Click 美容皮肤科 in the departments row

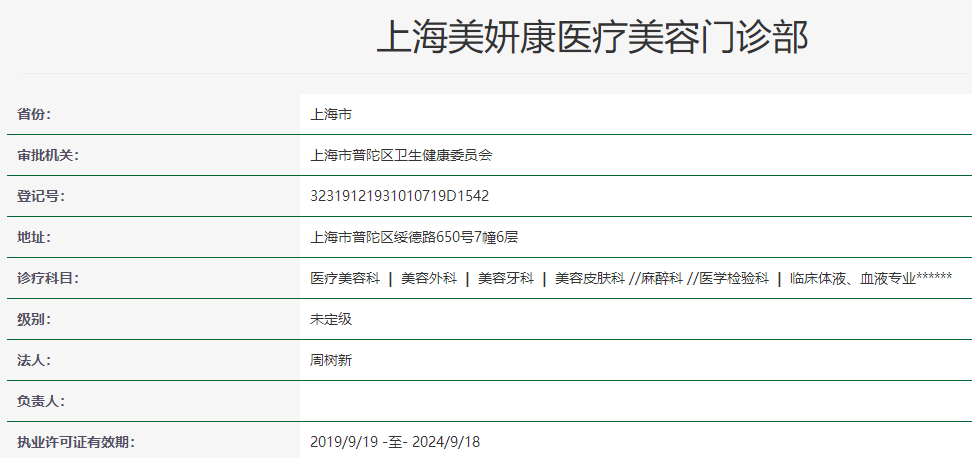(x=589, y=278)
